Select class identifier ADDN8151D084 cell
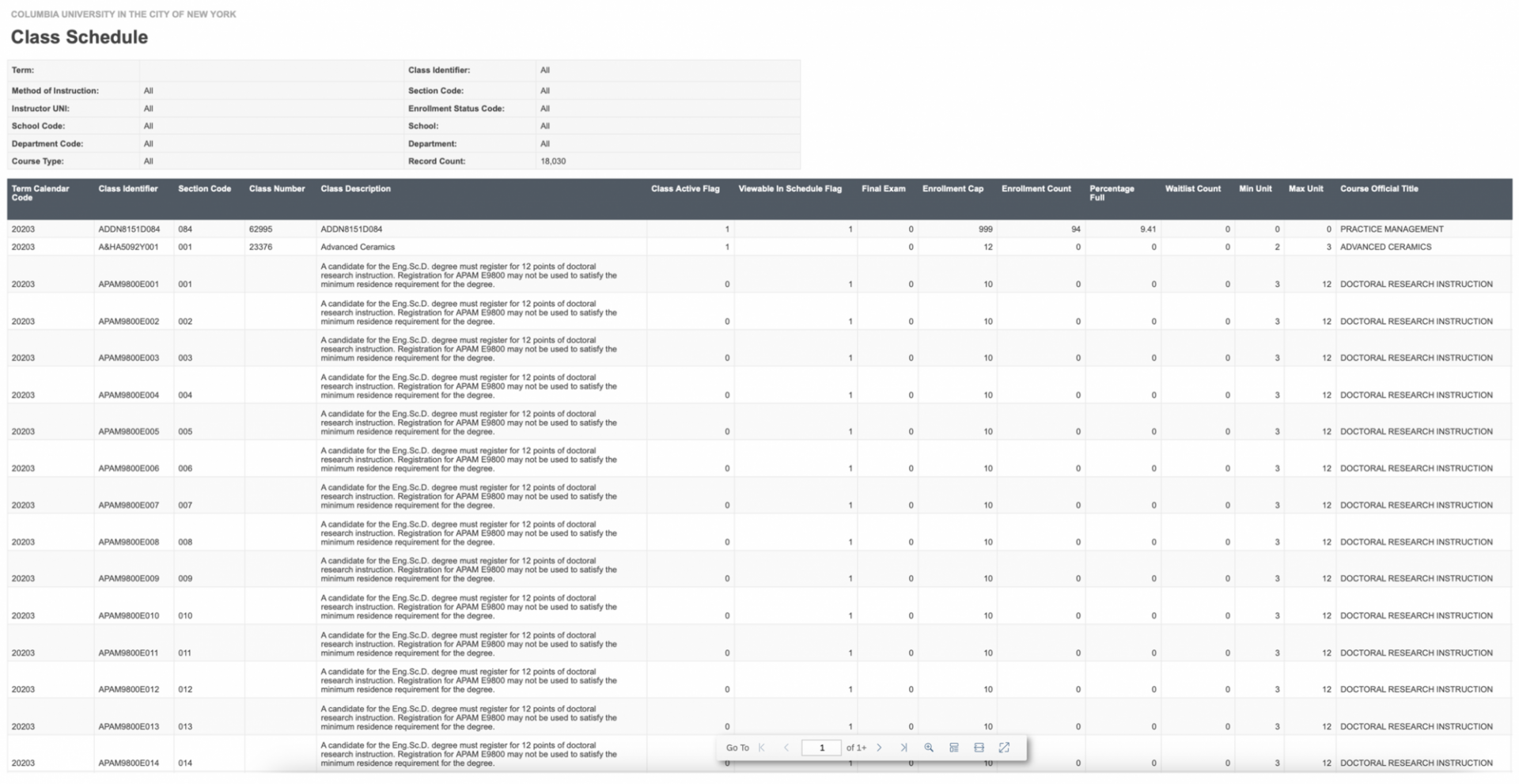Screen dimensions: 1519x784 pyautogui.click(x=129, y=229)
